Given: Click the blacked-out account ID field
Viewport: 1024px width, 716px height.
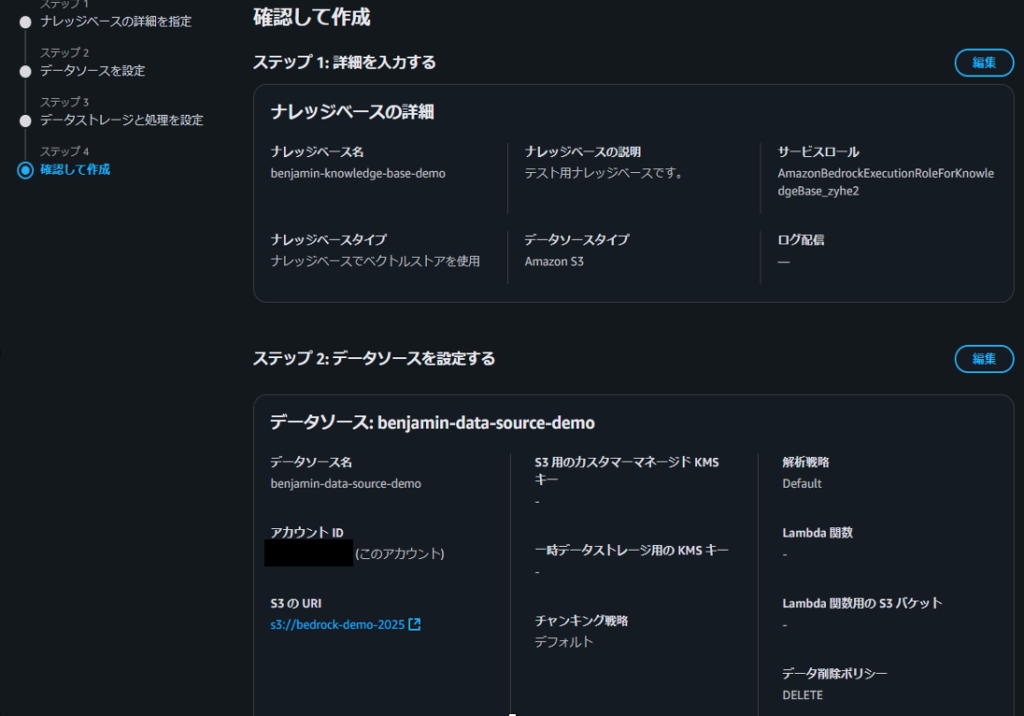Looking at the screenshot, I should point(308,553).
